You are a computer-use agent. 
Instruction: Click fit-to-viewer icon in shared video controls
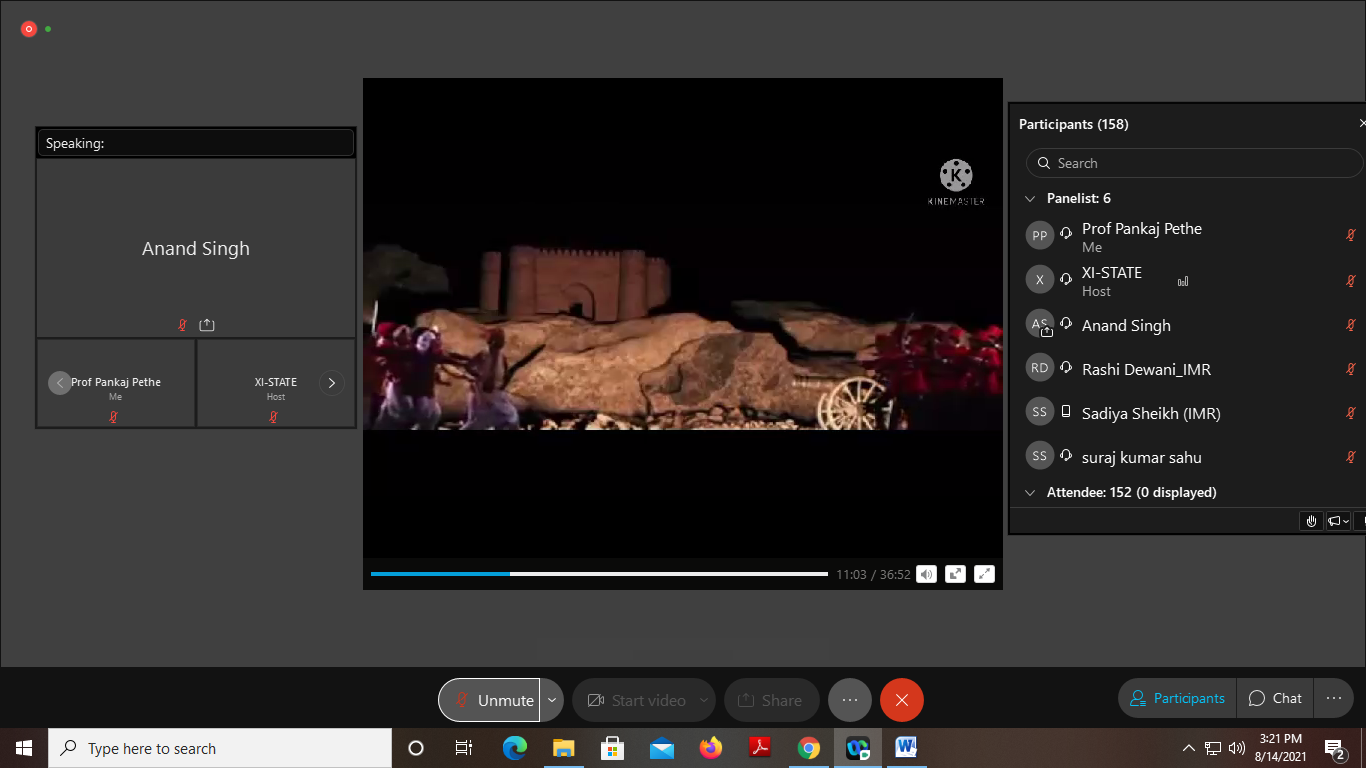(x=955, y=574)
